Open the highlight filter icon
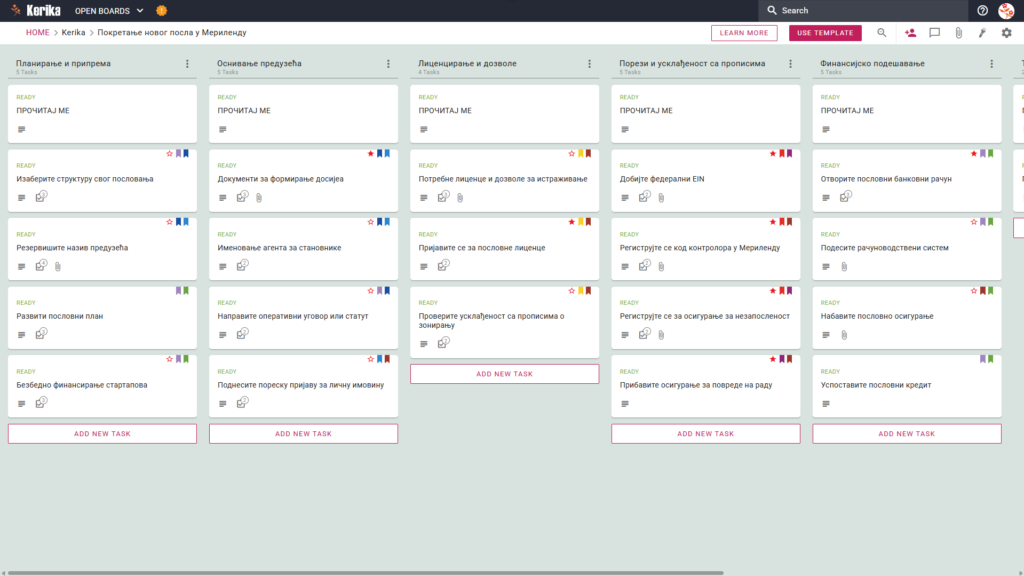 [x=982, y=33]
